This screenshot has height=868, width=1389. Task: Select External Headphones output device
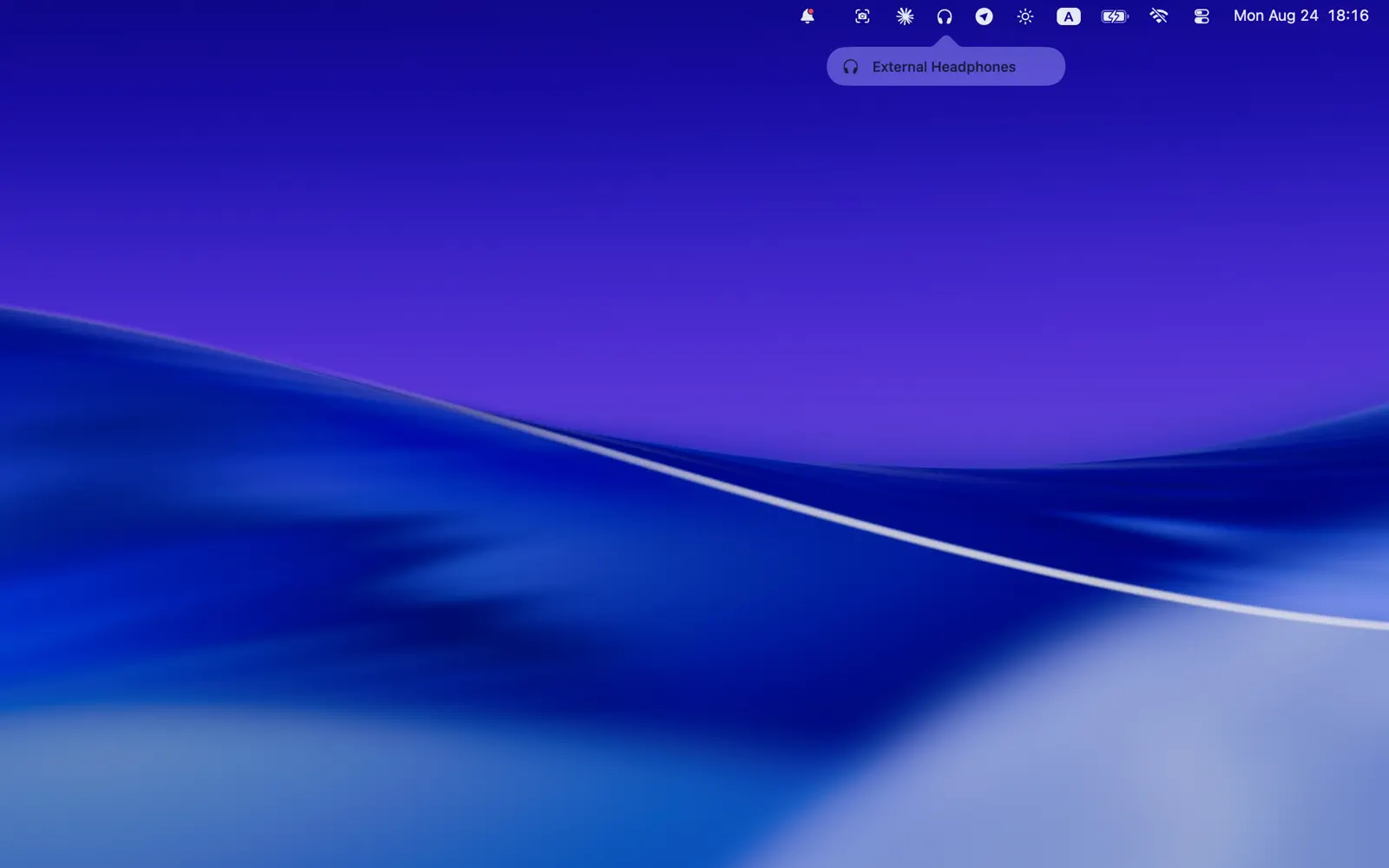click(945, 67)
